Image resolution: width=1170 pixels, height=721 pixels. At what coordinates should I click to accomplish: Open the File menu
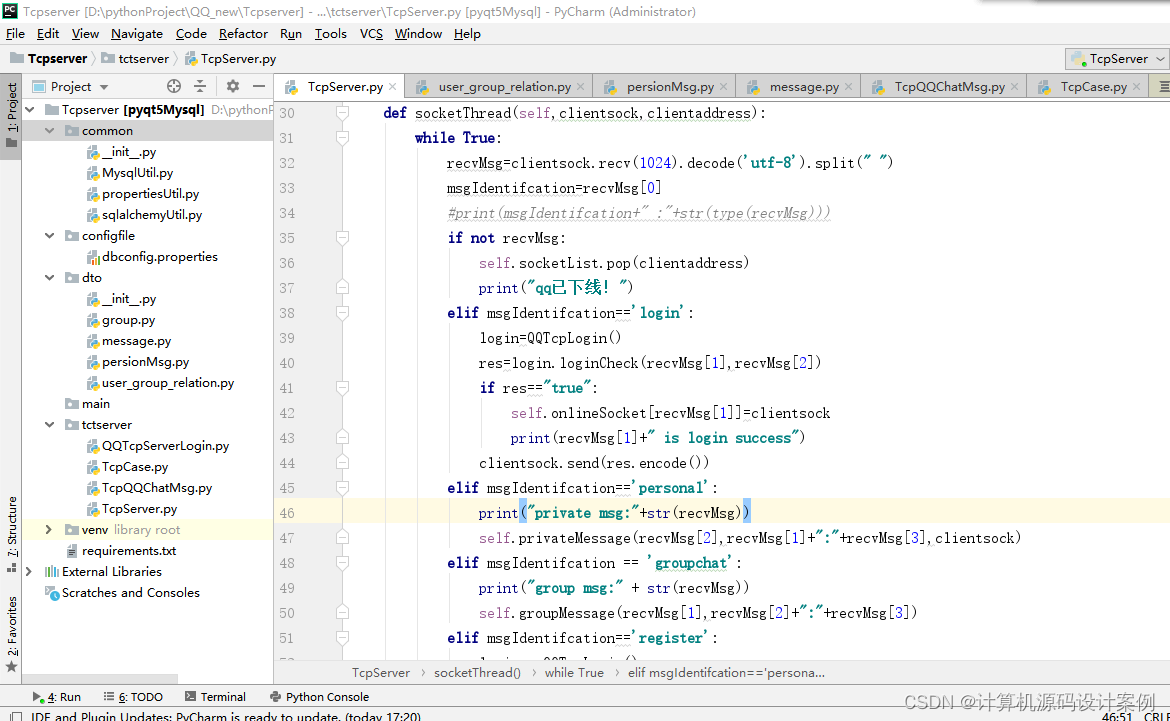coord(15,34)
